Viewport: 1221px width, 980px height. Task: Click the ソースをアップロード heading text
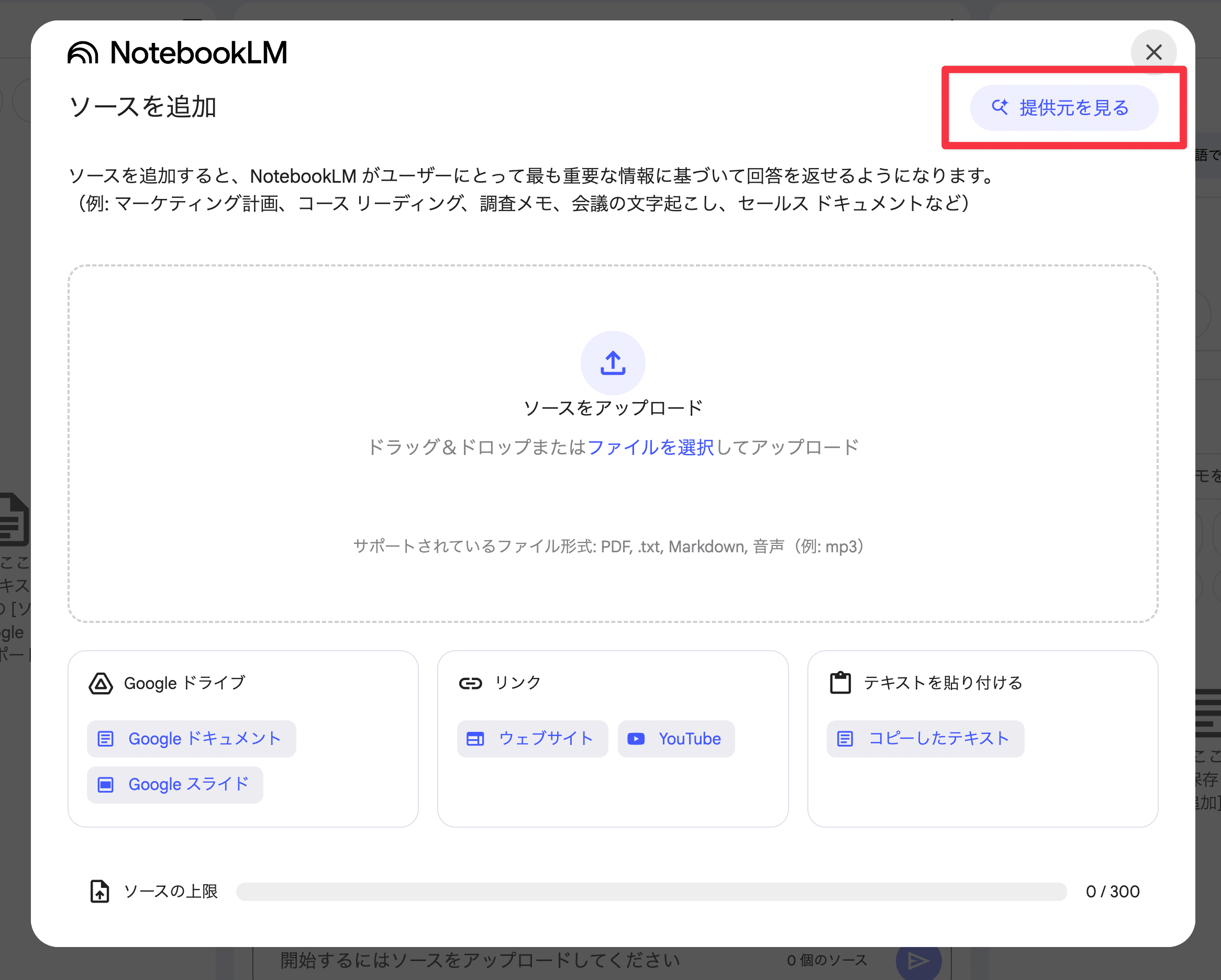(x=612, y=408)
